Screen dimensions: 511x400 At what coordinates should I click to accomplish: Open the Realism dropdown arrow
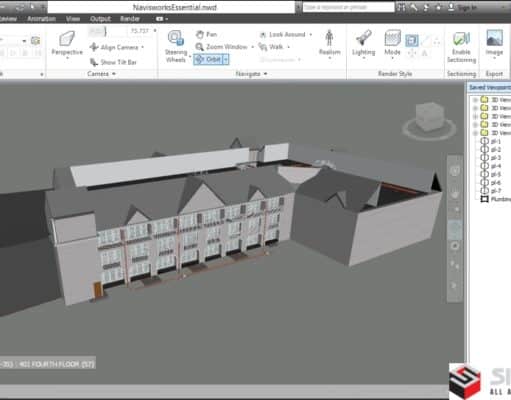(329, 58)
